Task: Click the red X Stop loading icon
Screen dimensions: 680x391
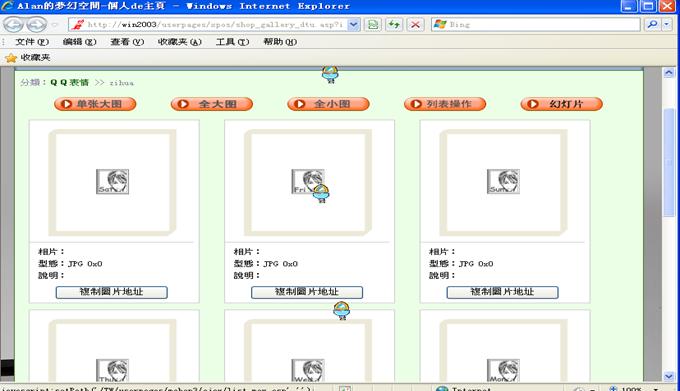Action: [415, 24]
